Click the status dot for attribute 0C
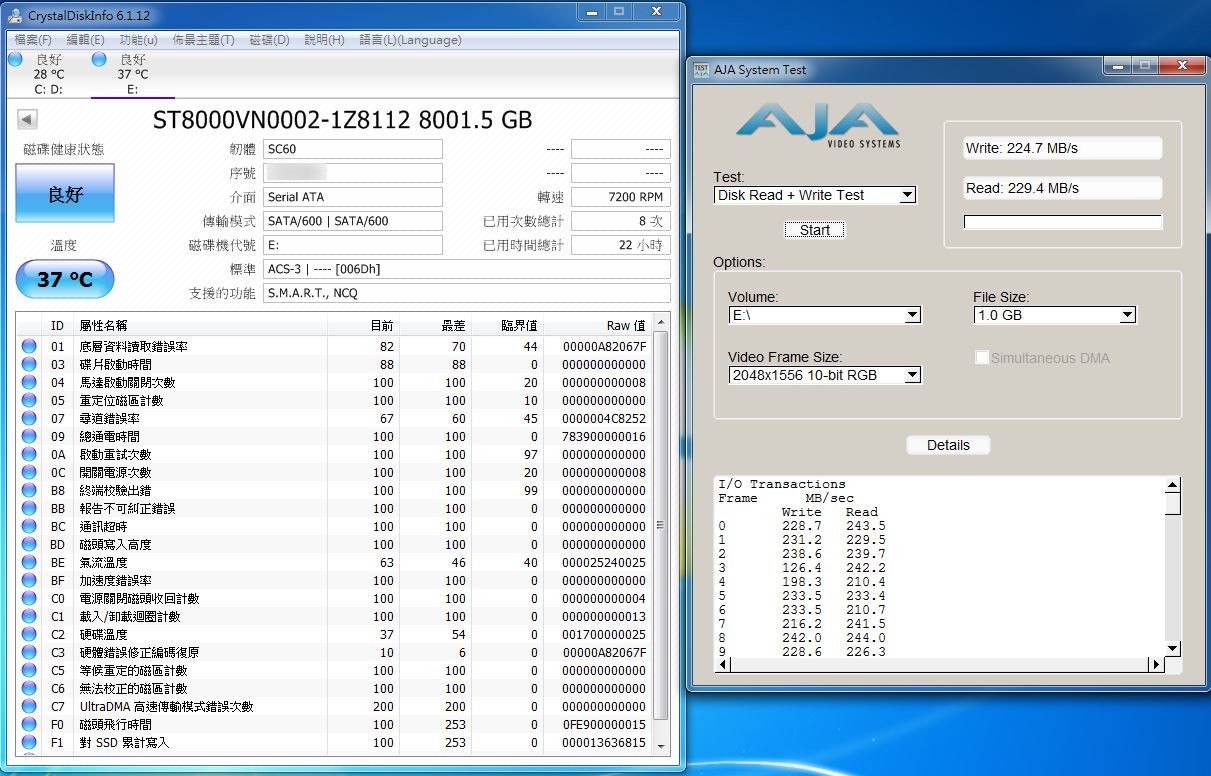Image resolution: width=1211 pixels, height=776 pixels. [29, 472]
